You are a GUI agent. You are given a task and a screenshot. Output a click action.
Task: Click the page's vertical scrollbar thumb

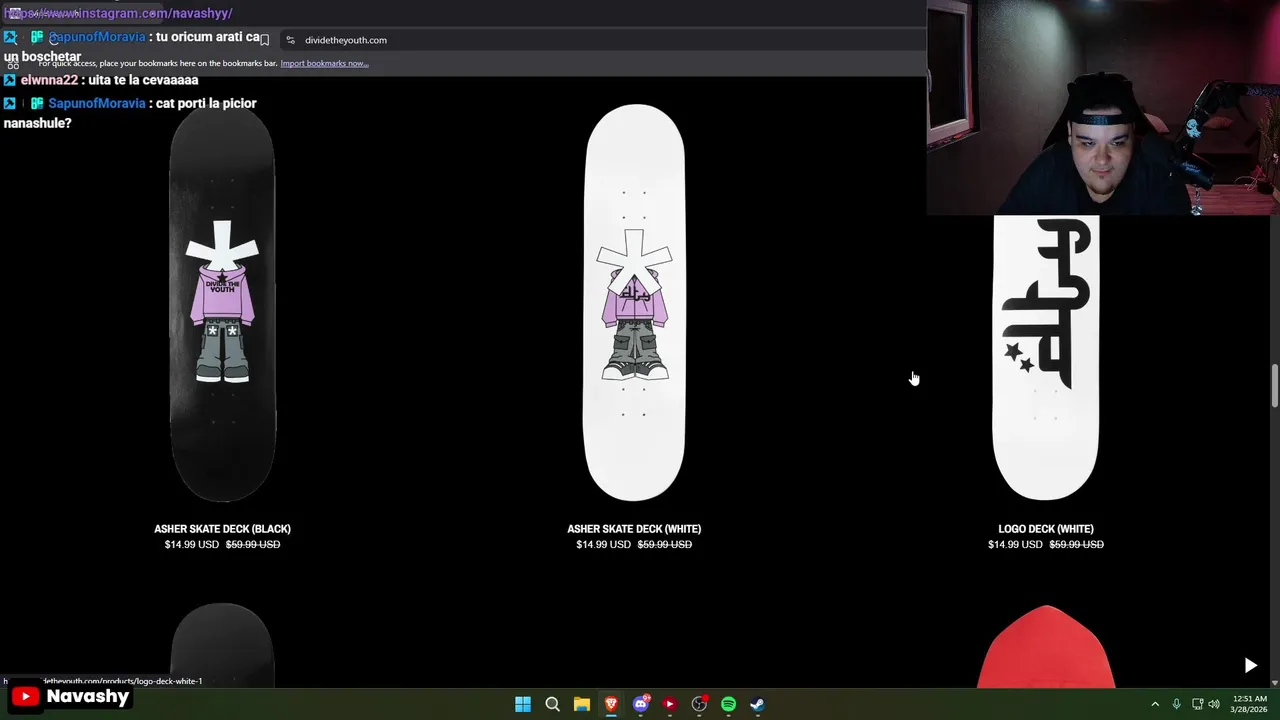pyautogui.click(x=1274, y=385)
